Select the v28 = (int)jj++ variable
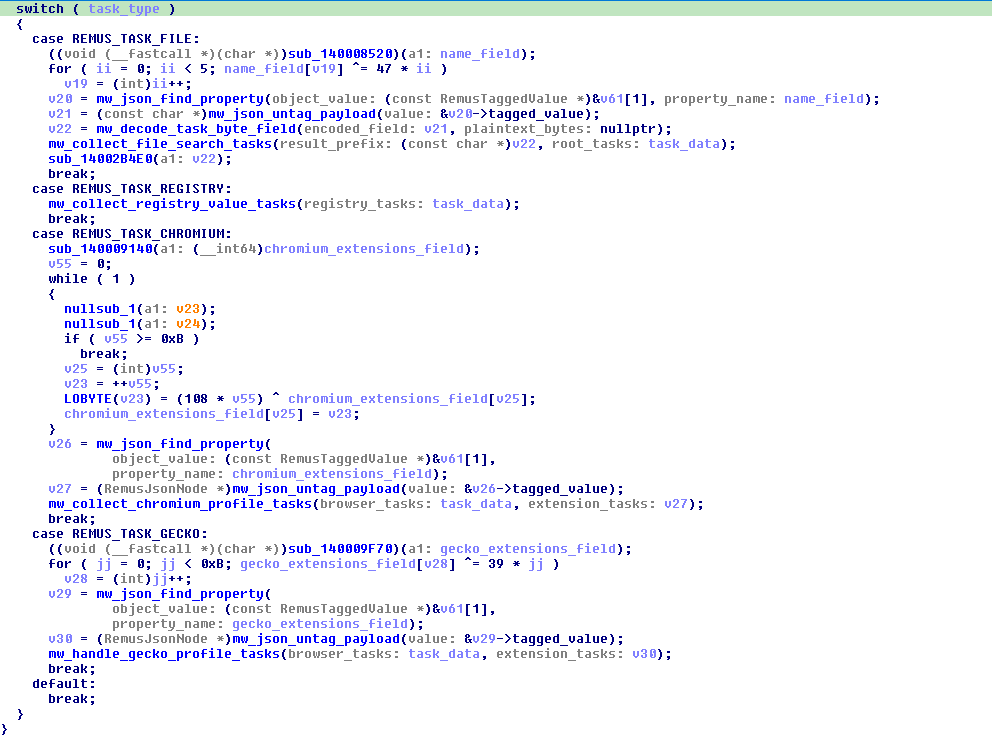The height and width of the screenshot is (735, 992). tap(76, 579)
